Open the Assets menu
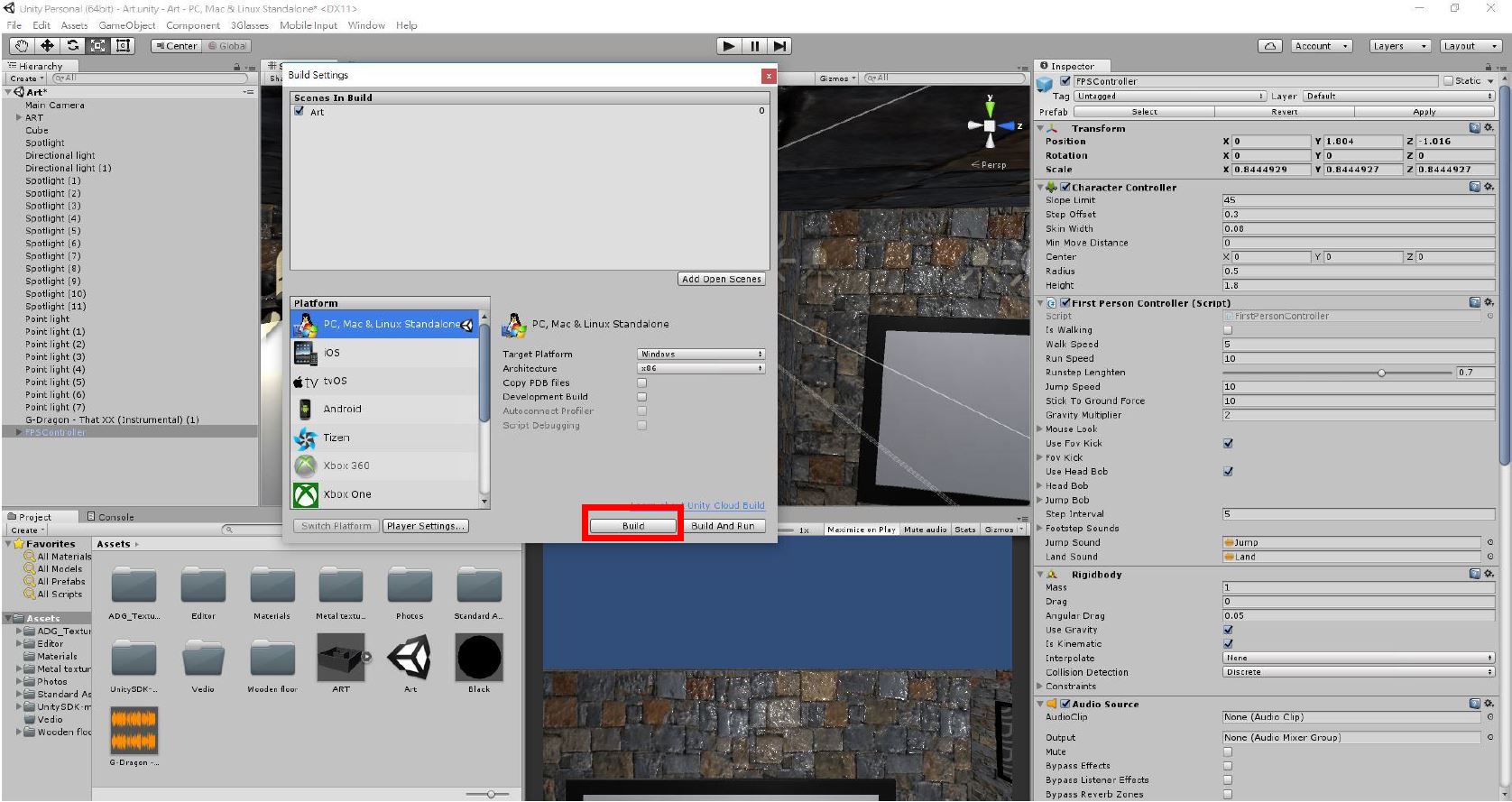This screenshot has height=802, width=1512. pos(74,25)
